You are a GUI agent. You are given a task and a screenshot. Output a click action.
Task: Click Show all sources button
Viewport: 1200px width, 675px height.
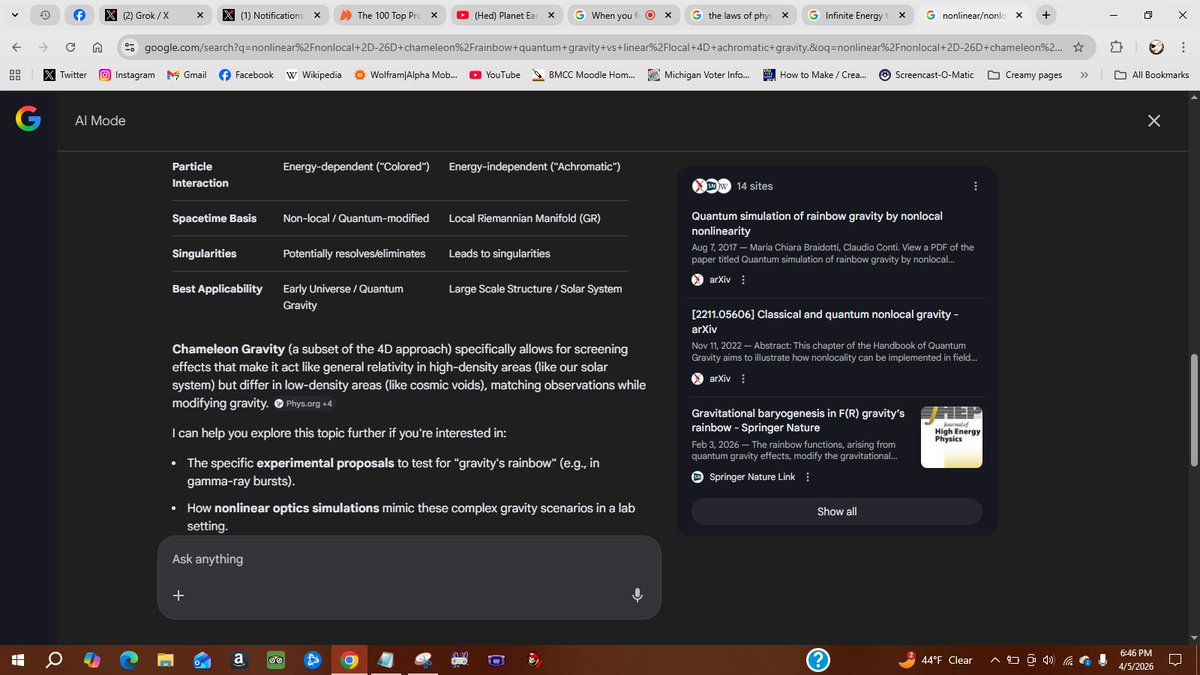(837, 512)
